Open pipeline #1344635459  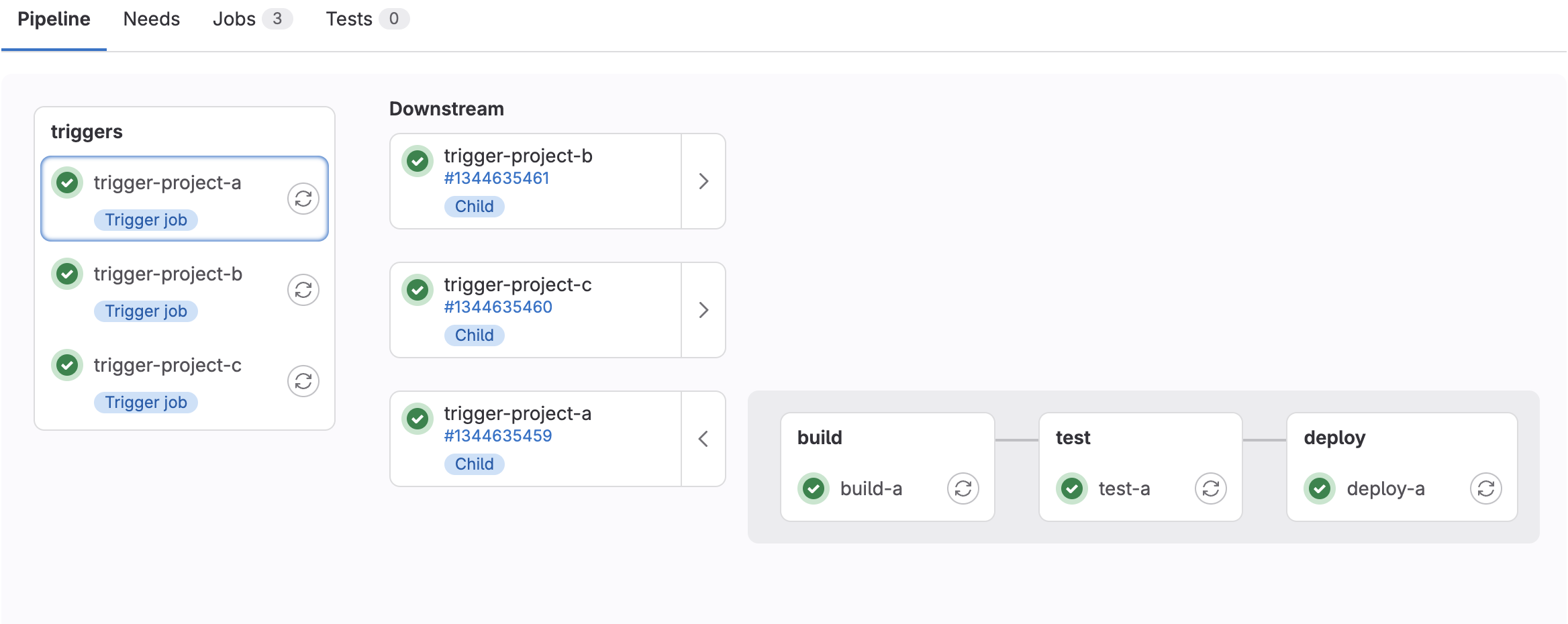pos(497,435)
